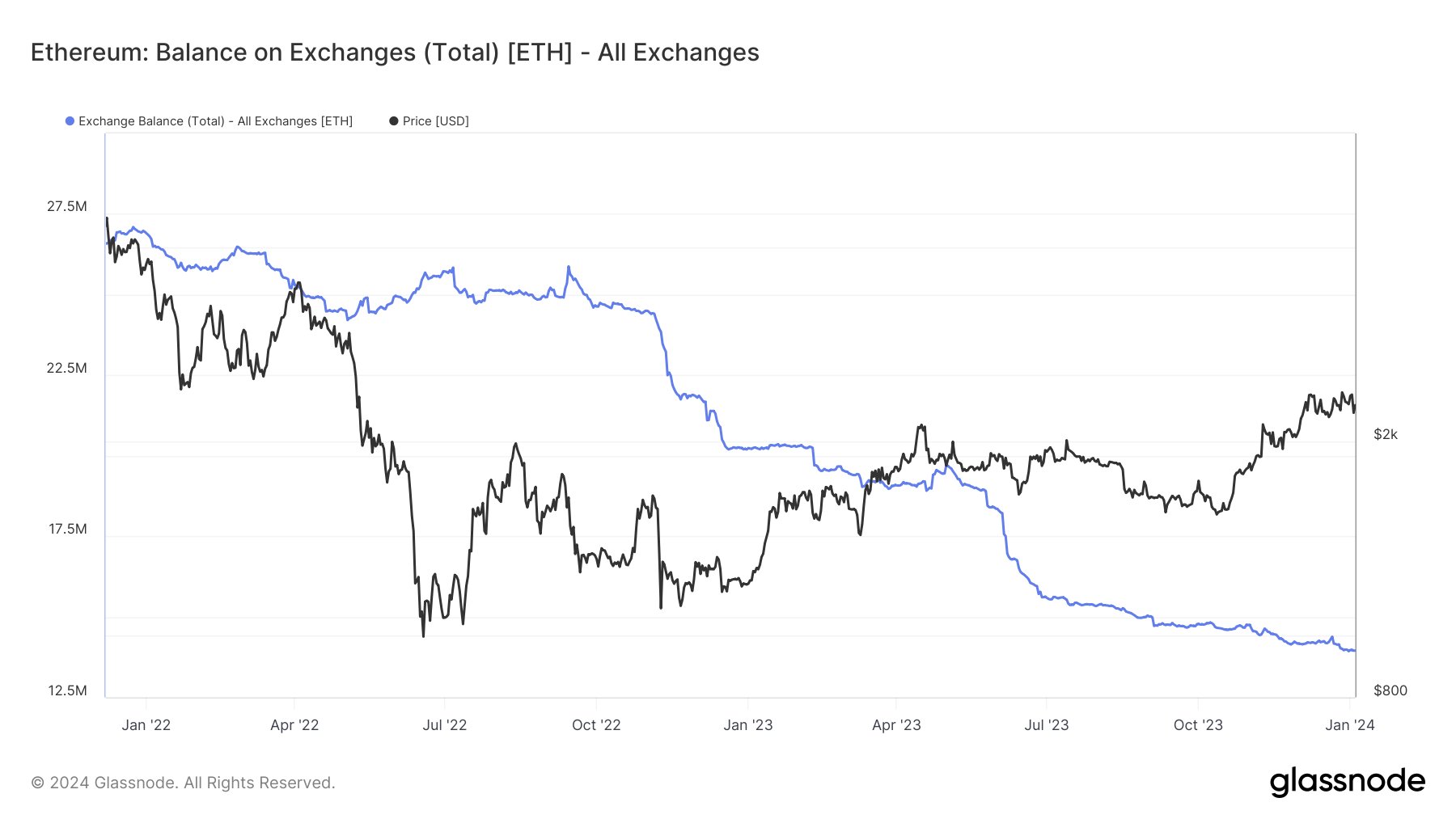The width and height of the screenshot is (1456, 819).
Task: Select the Oct '23 x-axis label
Action: [x=1198, y=725]
